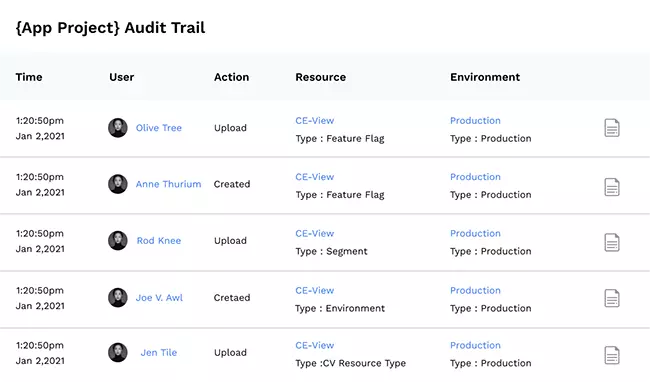Click the Resource column header
This screenshot has width=650, height=382.
320,77
